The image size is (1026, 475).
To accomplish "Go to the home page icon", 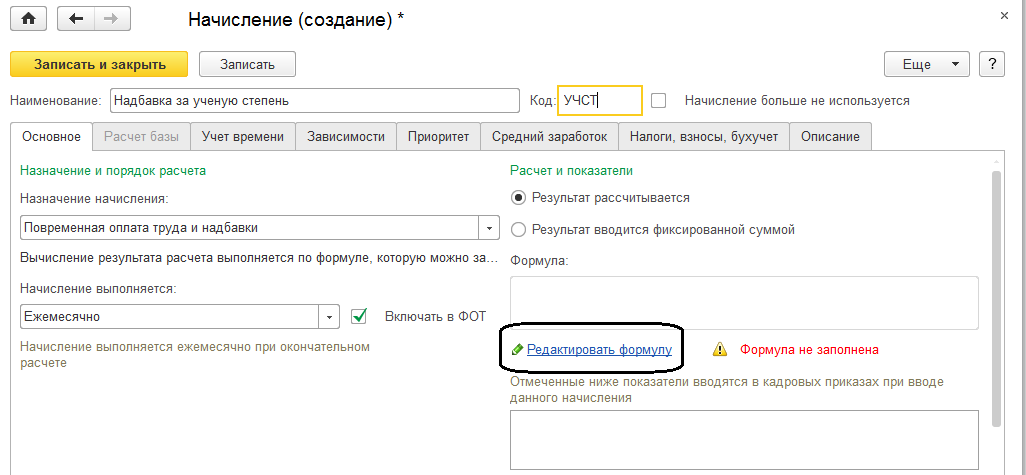I will click(28, 19).
